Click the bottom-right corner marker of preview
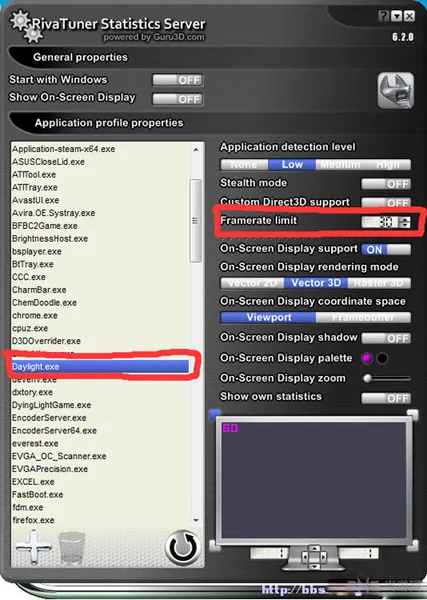 (x=412, y=546)
